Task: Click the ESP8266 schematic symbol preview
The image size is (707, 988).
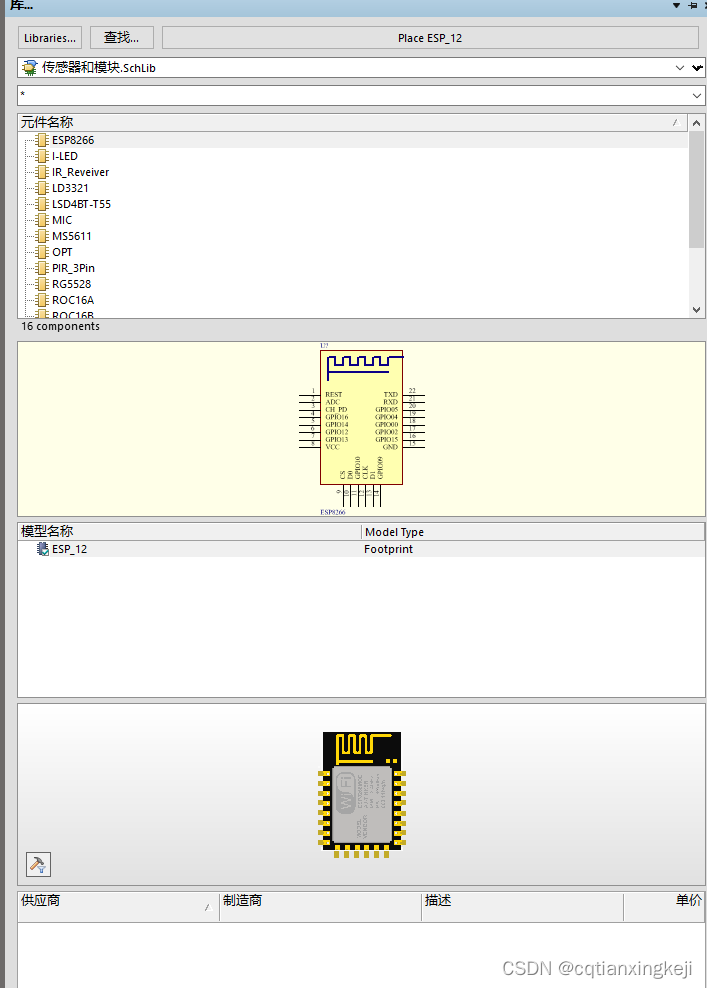Action: pos(362,428)
